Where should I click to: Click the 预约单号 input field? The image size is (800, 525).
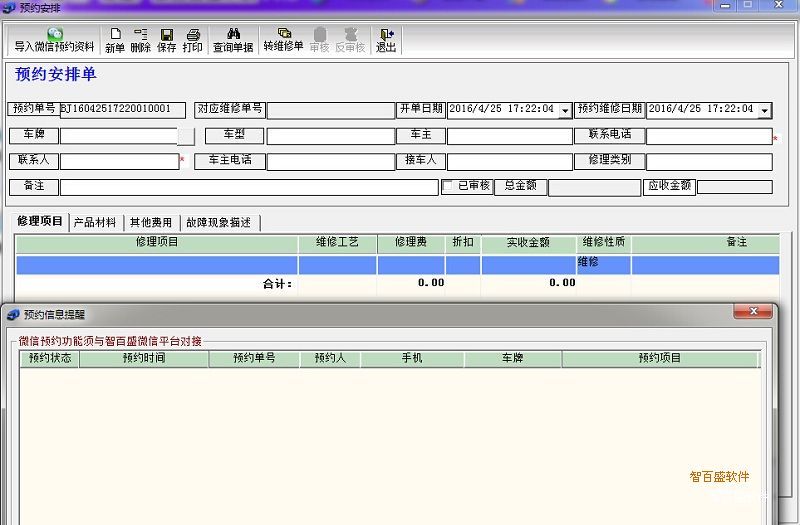(123, 110)
